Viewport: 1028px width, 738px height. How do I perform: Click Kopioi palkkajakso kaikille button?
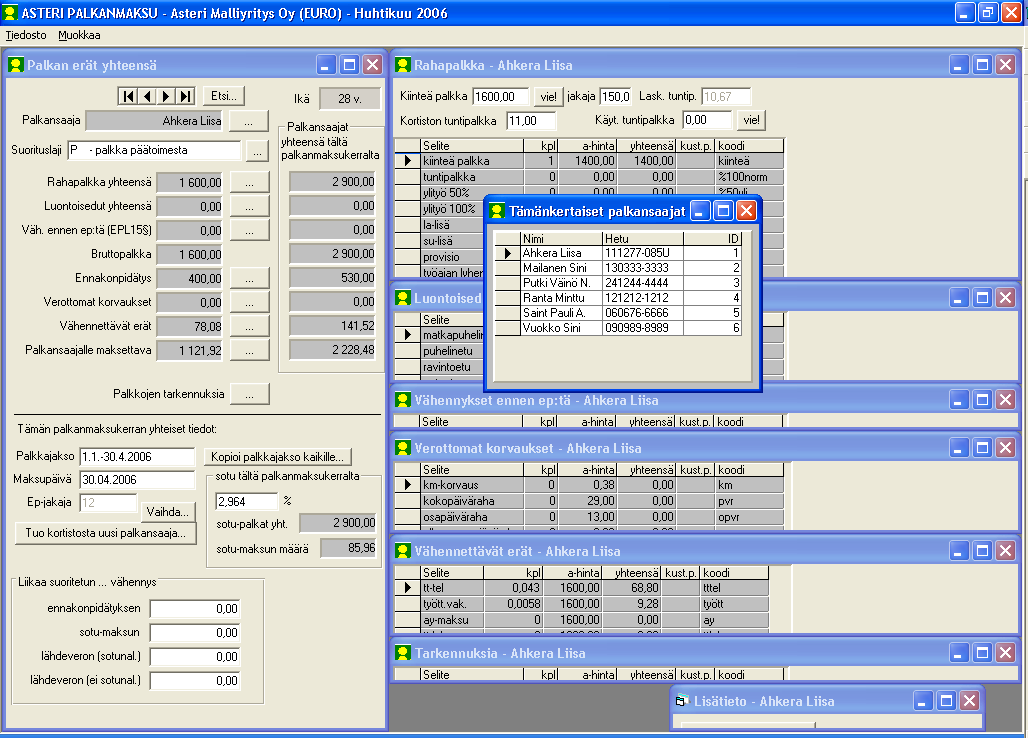pos(277,457)
